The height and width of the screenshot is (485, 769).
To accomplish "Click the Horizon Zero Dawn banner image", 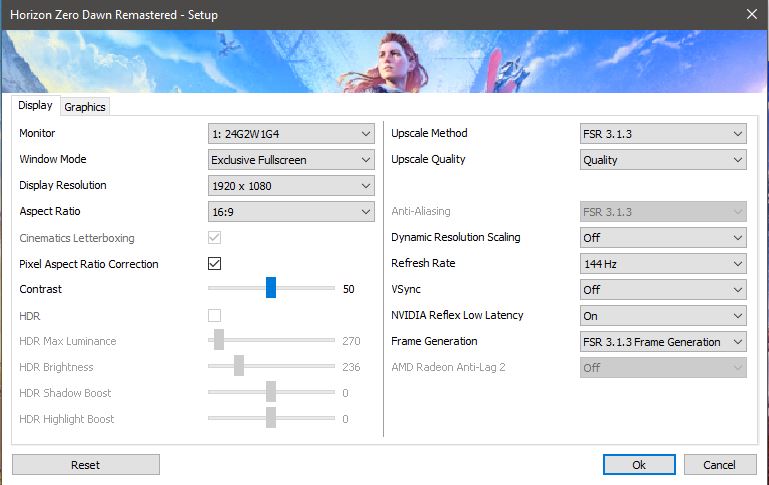I will [384, 61].
